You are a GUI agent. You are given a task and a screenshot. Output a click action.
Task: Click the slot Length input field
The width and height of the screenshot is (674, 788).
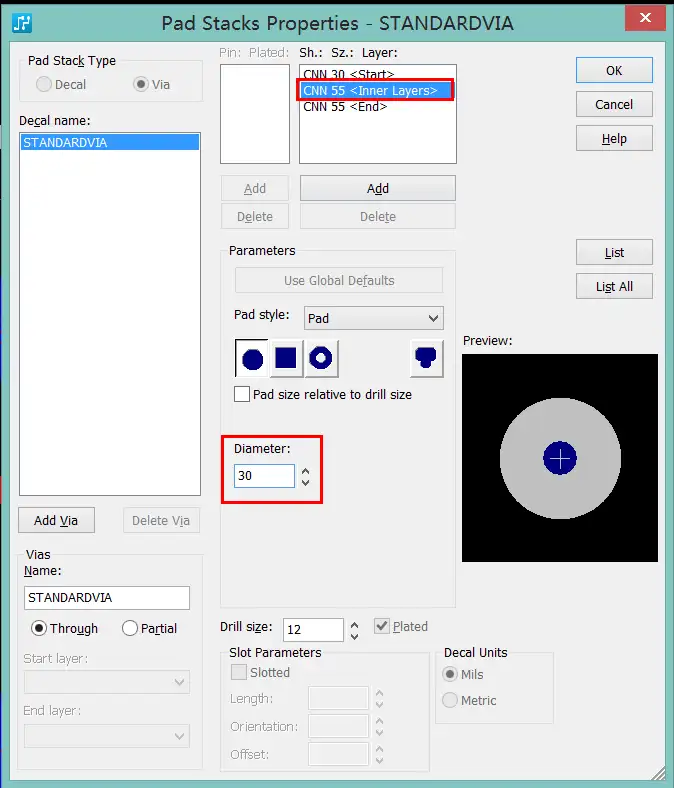point(338,699)
